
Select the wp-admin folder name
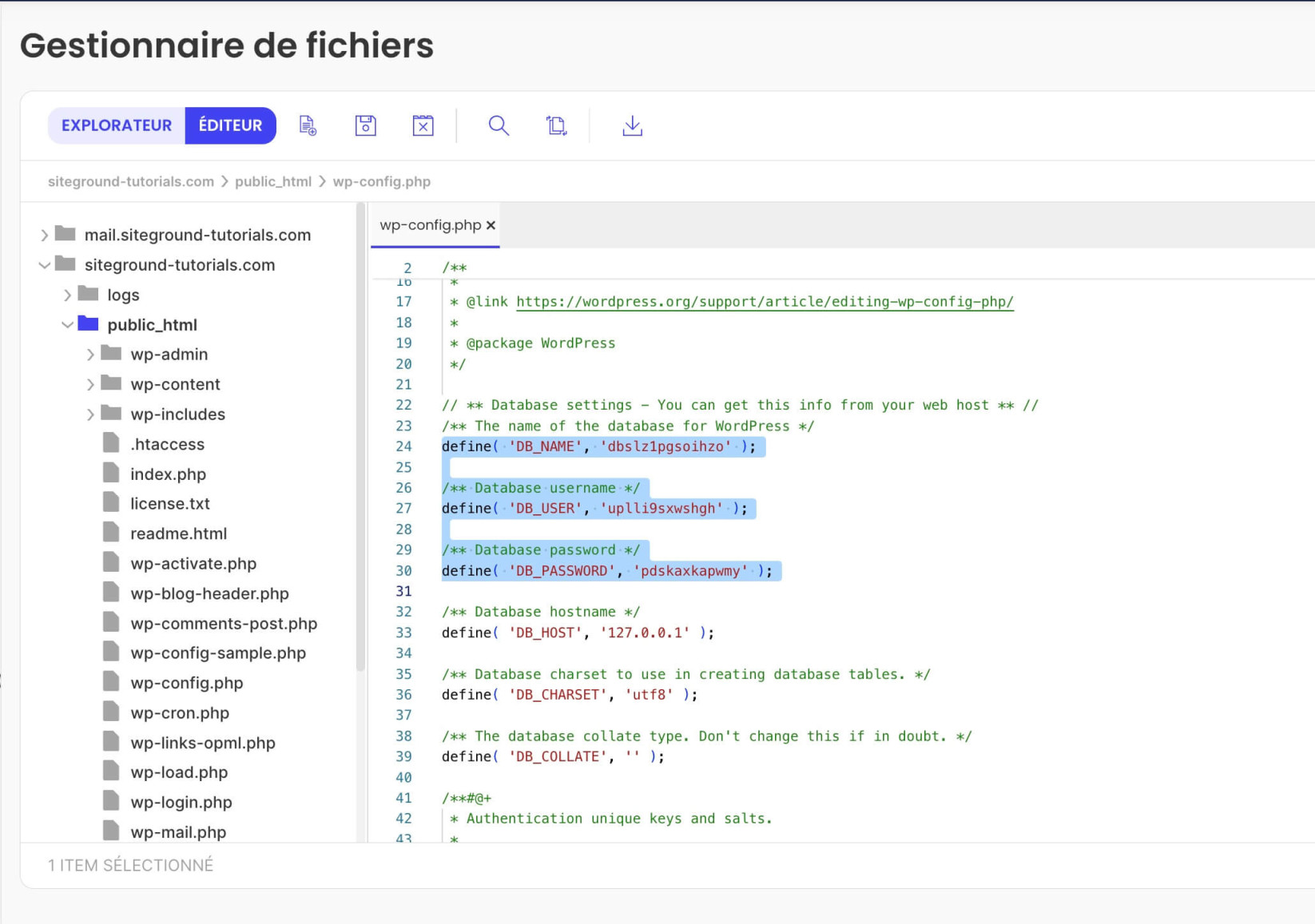[169, 355]
